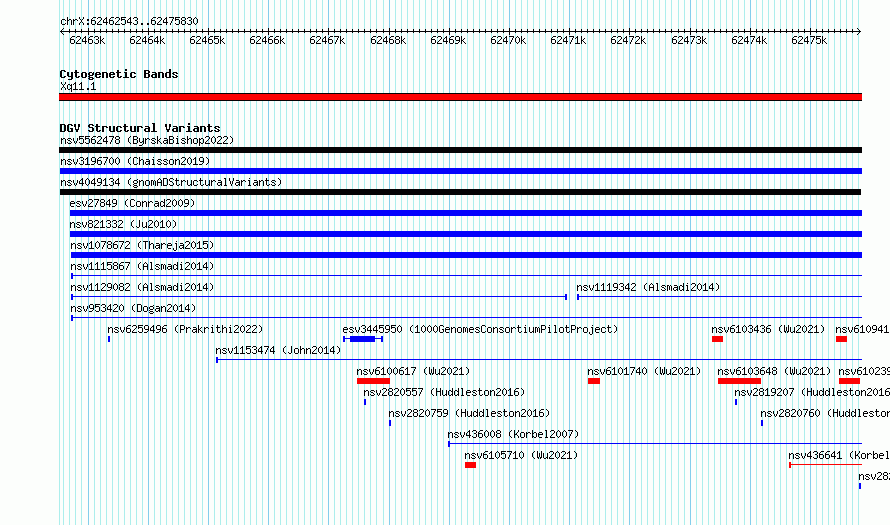
Task: Select the blue nsv821332 variant bar
Action: click(x=466, y=234)
